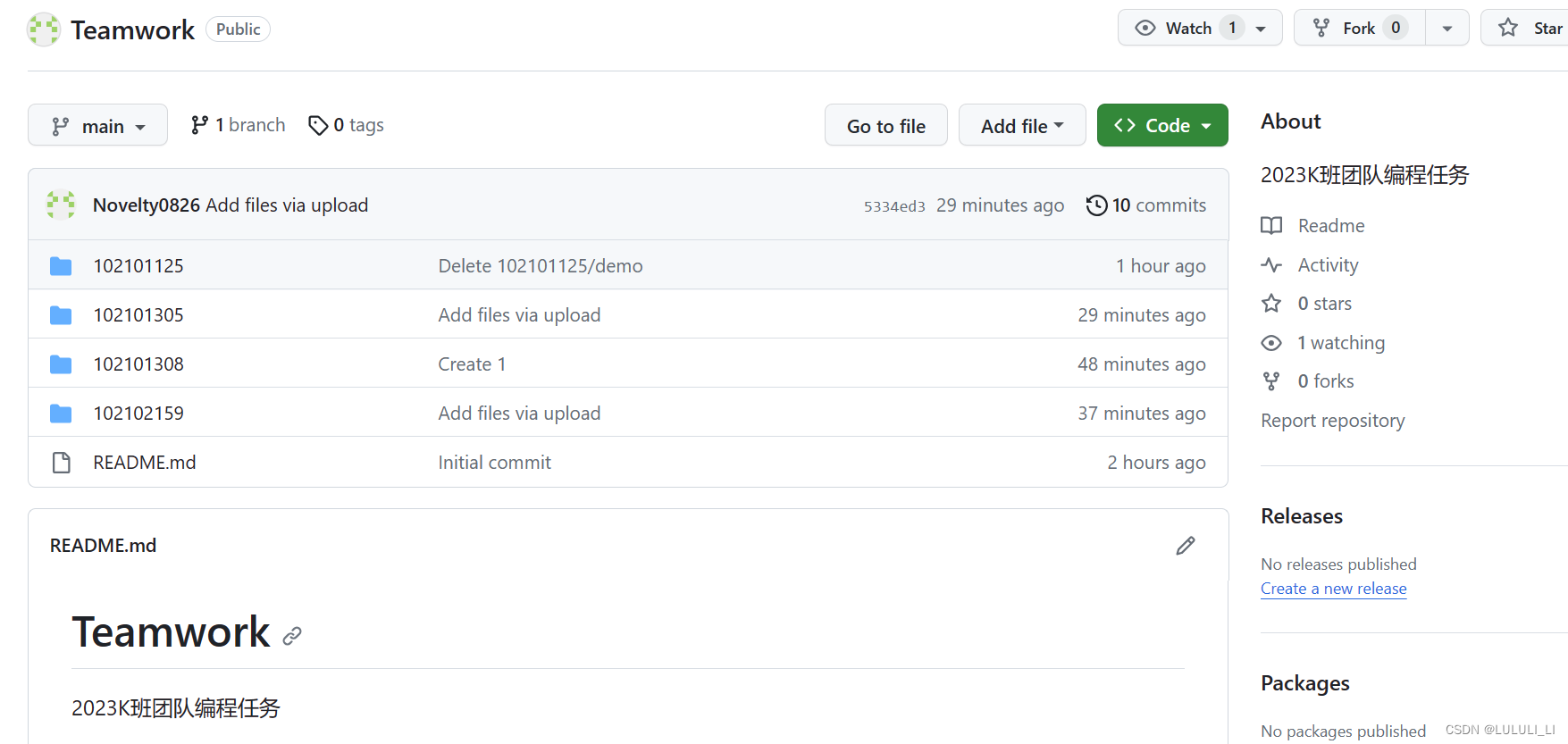Image resolution: width=1568 pixels, height=744 pixels.
Task: Open the 102102159 folder
Action: [x=138, y=414]
